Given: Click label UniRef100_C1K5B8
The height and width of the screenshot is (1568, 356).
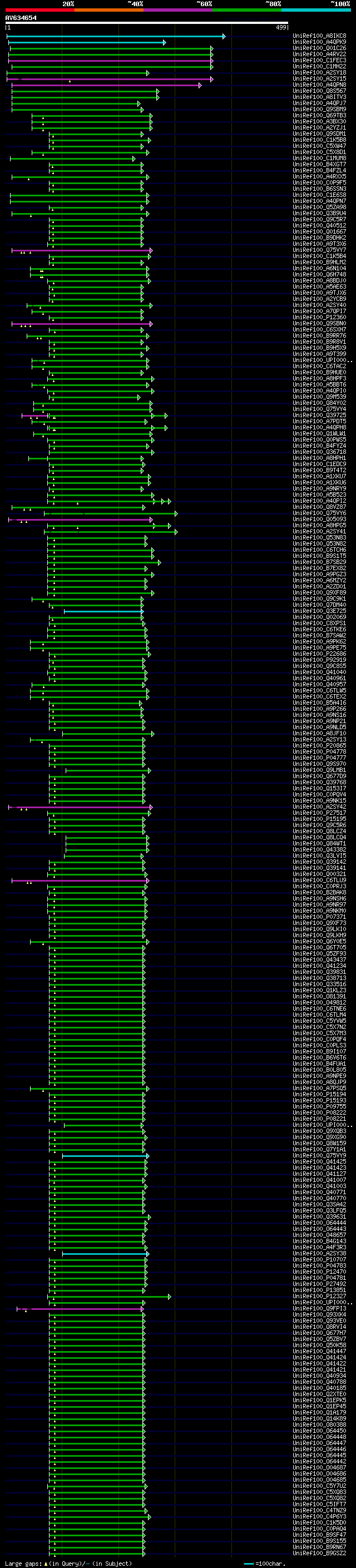Looking at the screenshot, I should (319, 140).
